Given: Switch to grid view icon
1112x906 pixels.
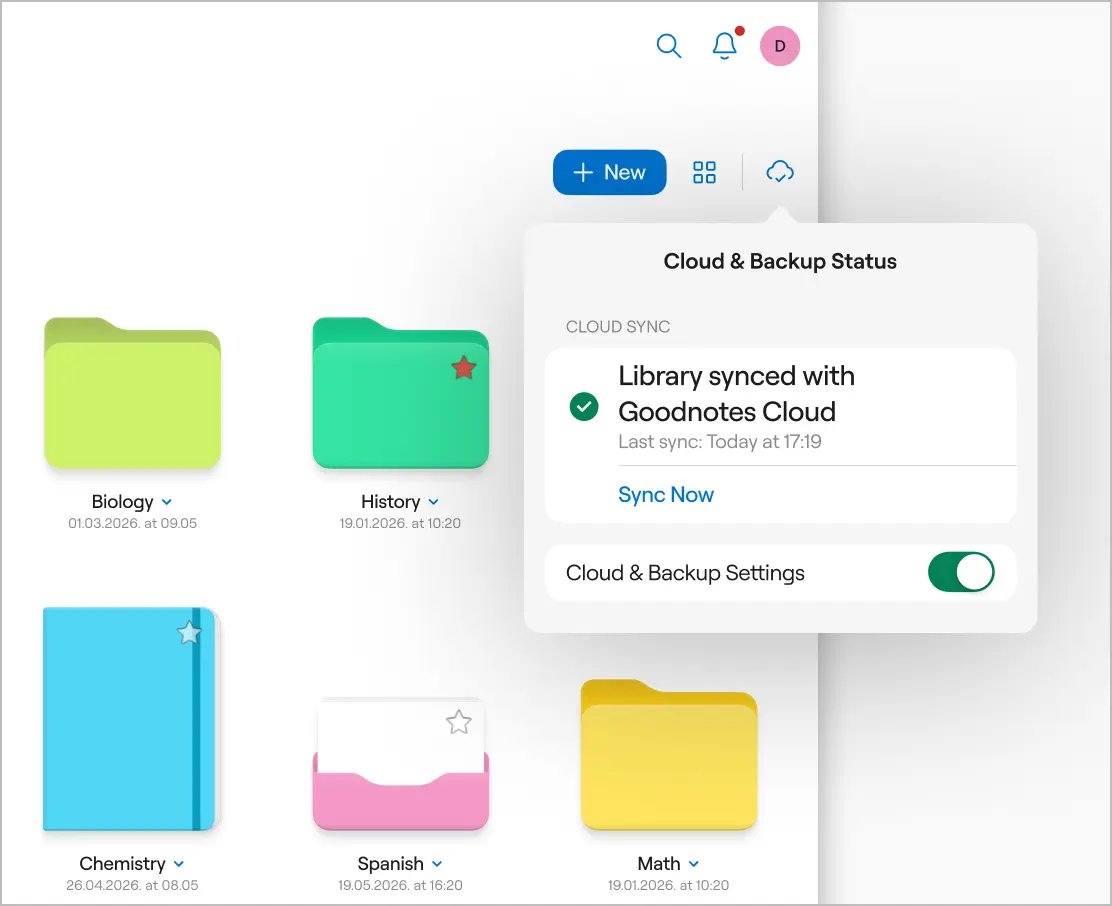Looking at the screenshot, I should click(704, 172).
